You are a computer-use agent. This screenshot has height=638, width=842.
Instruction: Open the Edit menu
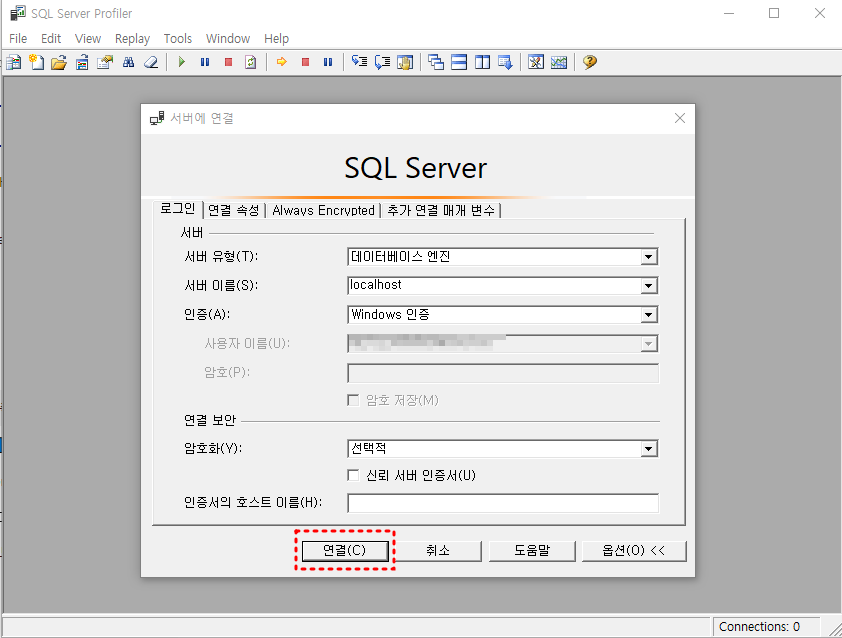(x=51, y=39)
